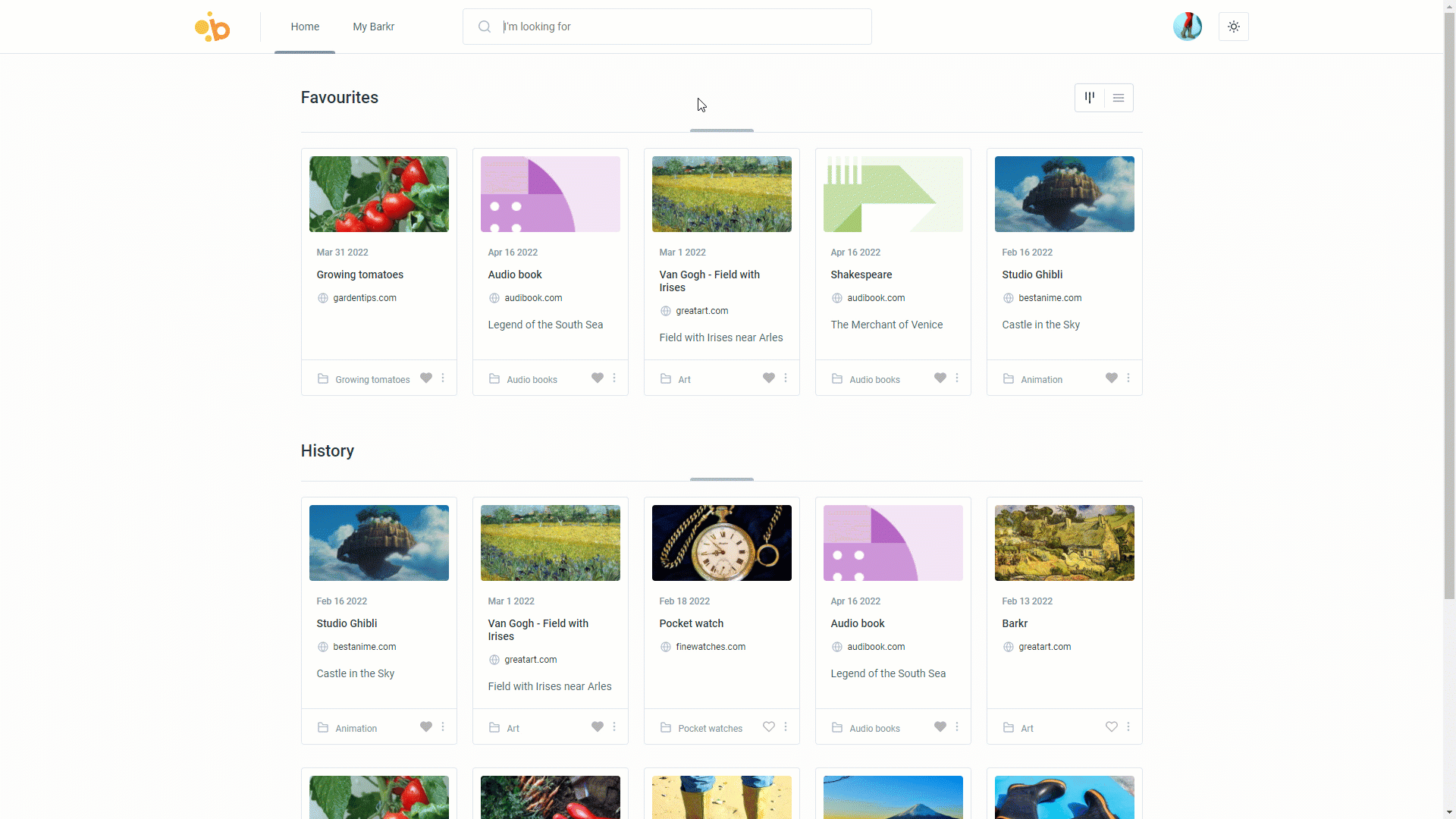Open kebab menu on Pocket watch card

(x=786, y=726)
